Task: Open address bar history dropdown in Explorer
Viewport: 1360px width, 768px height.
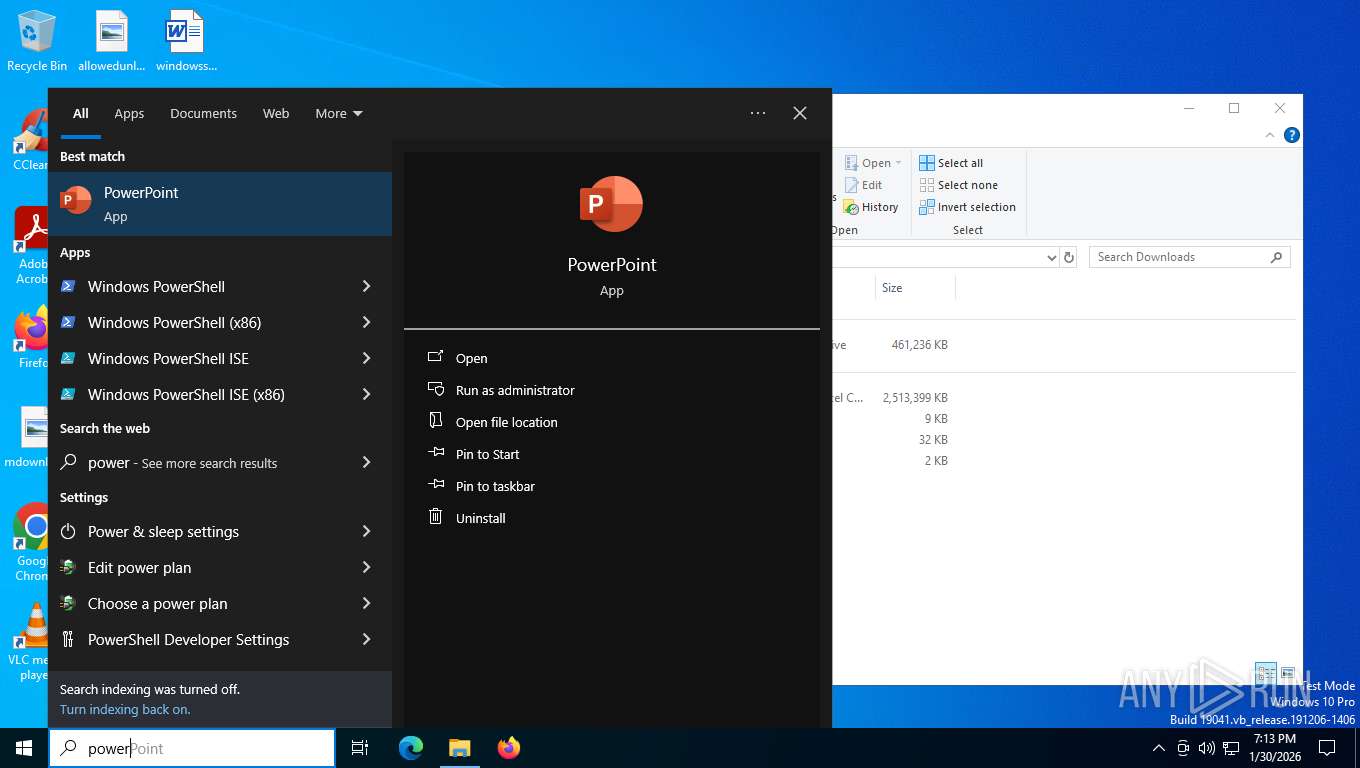Action: click(x=1051, y=257)
